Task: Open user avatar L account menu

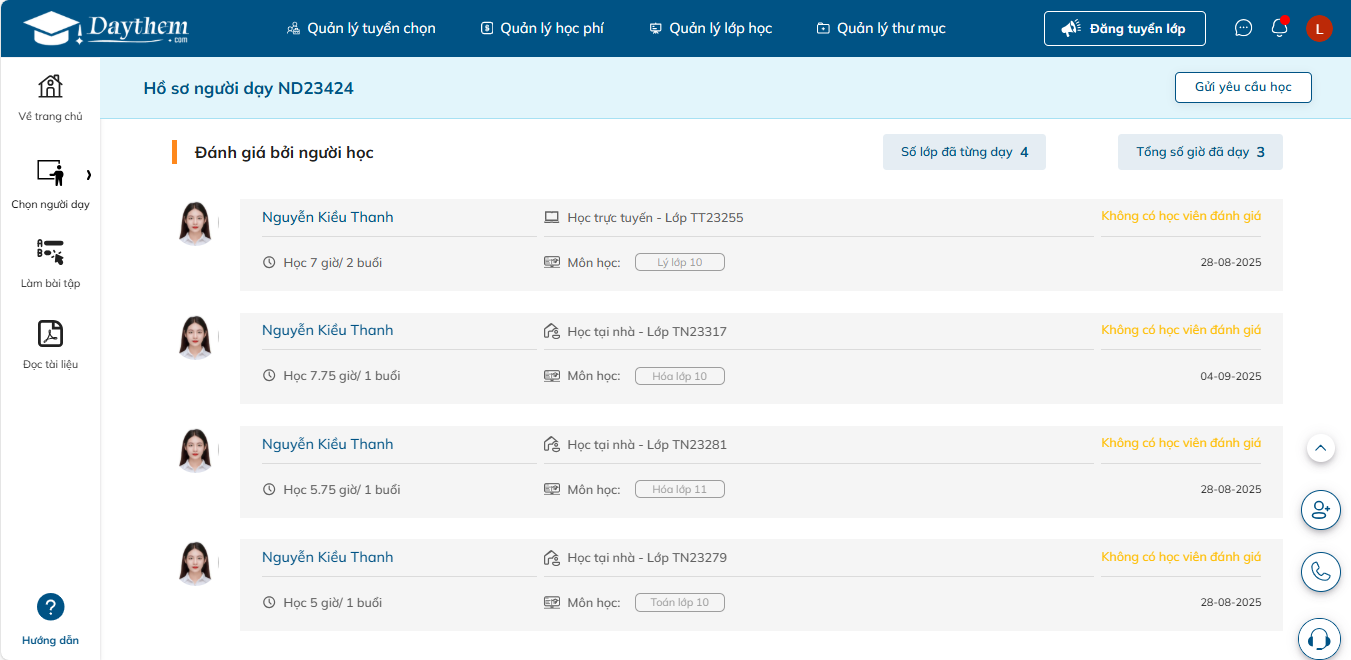Action: (x=1319, y=29)
